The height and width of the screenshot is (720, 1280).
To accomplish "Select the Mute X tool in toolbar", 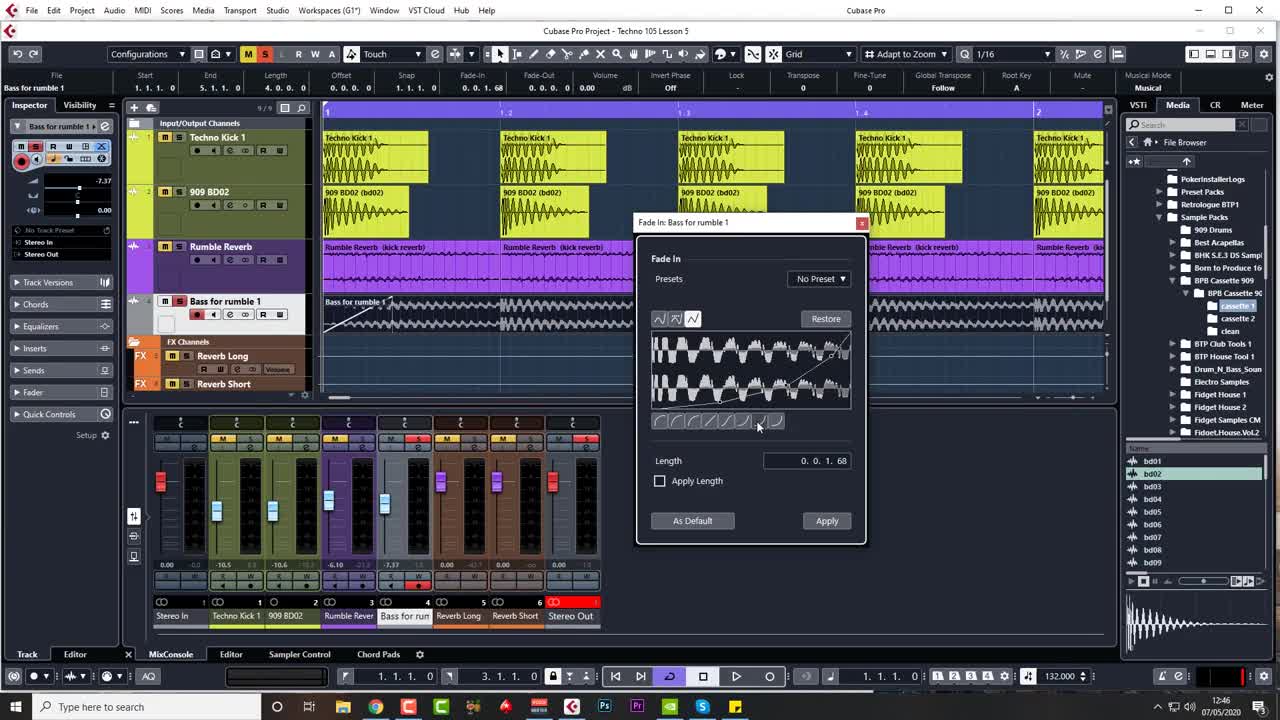I will [x=601, y=54].
